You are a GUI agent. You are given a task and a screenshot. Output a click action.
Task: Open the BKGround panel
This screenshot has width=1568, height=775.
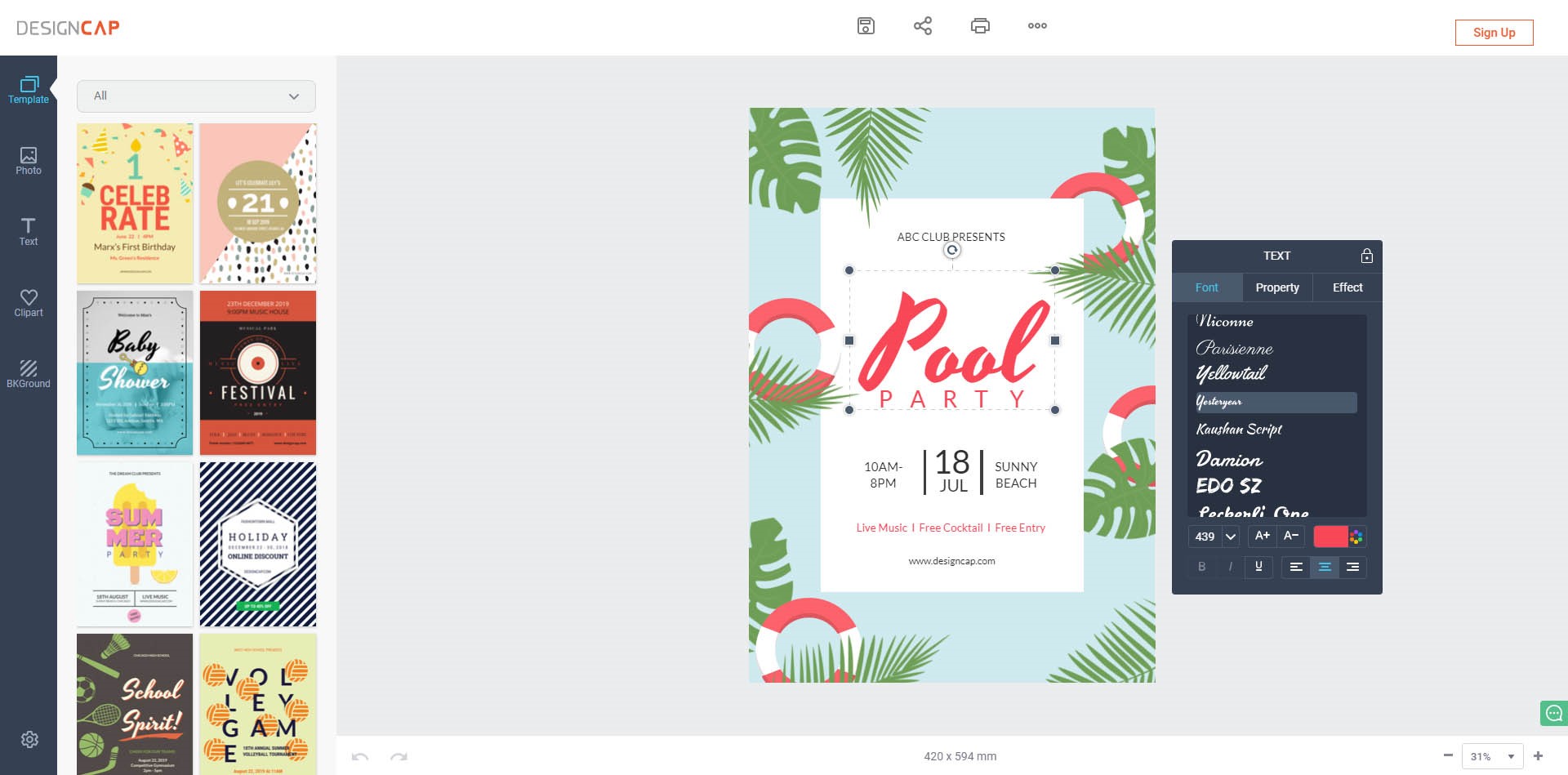point(29,374)
